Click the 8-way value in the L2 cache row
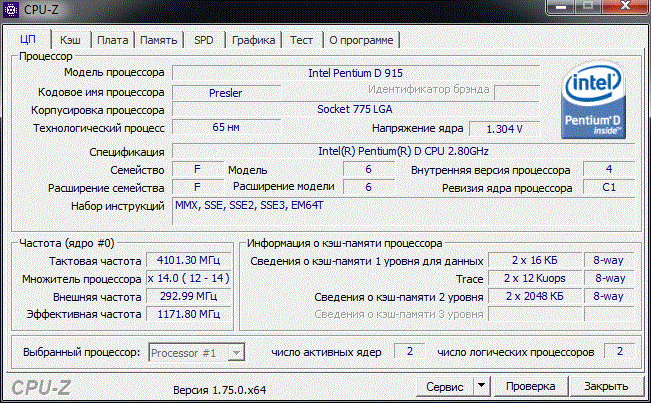The width and height of the screenshot is (651, 403). [x=609, y=296]
